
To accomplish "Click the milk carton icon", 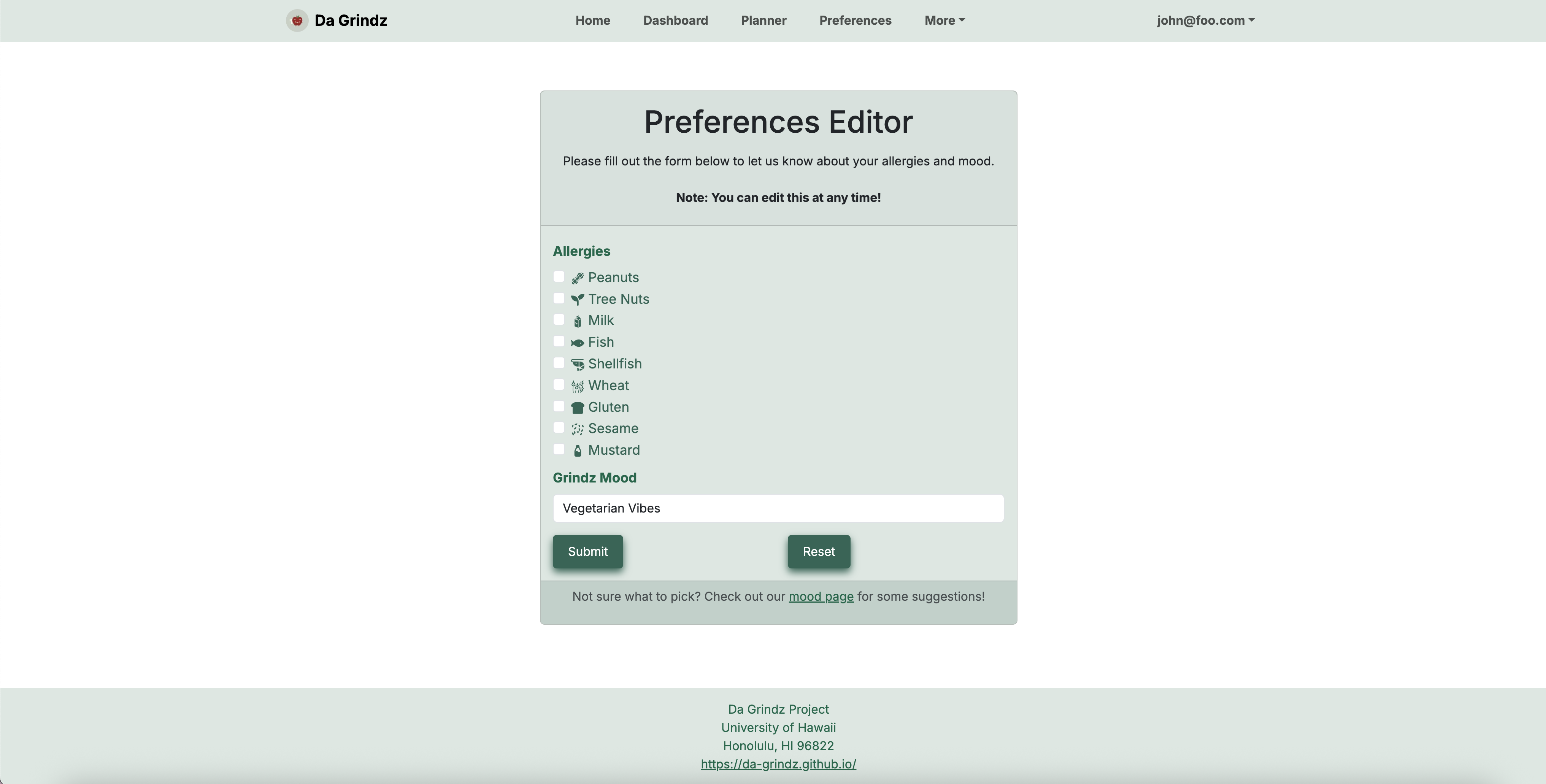I will [x=577, y=321].
